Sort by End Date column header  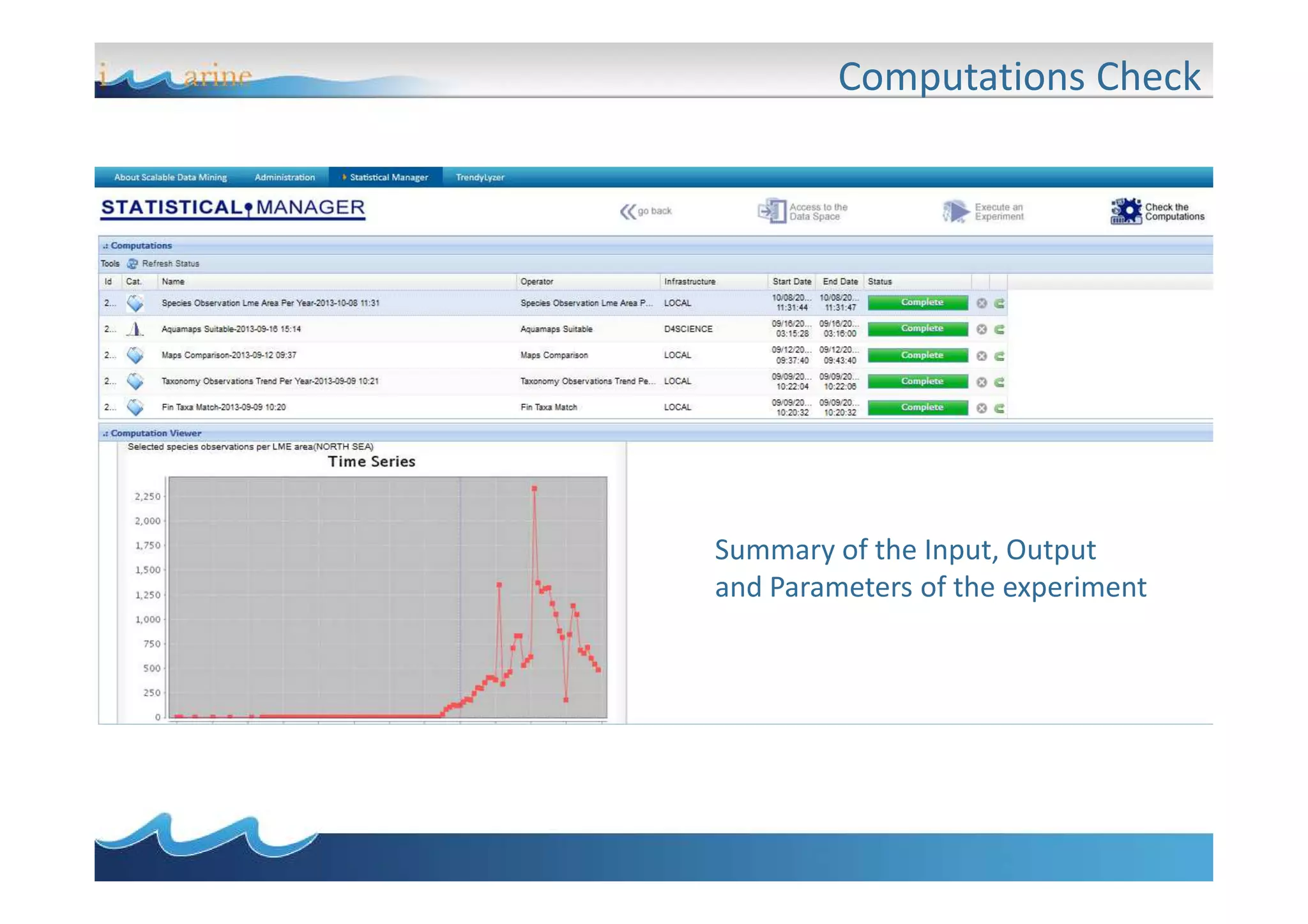[840, 282]
